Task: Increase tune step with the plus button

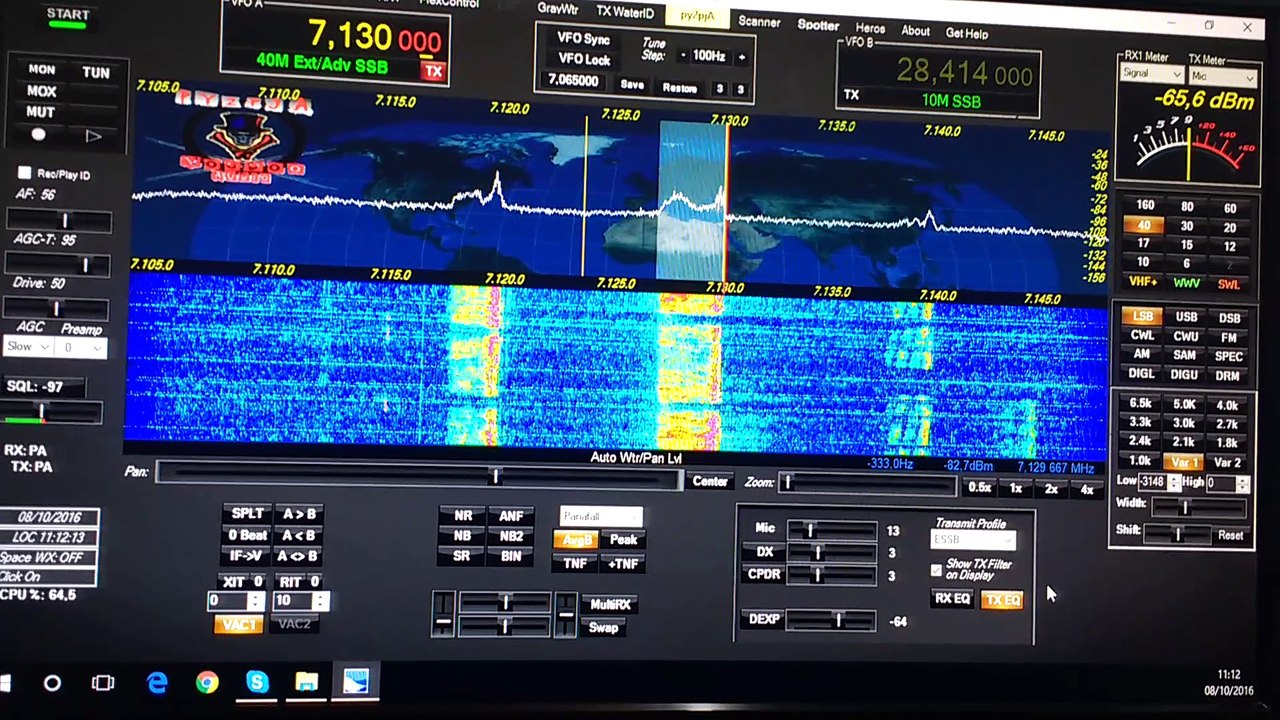Action: [x=741, y=57]
